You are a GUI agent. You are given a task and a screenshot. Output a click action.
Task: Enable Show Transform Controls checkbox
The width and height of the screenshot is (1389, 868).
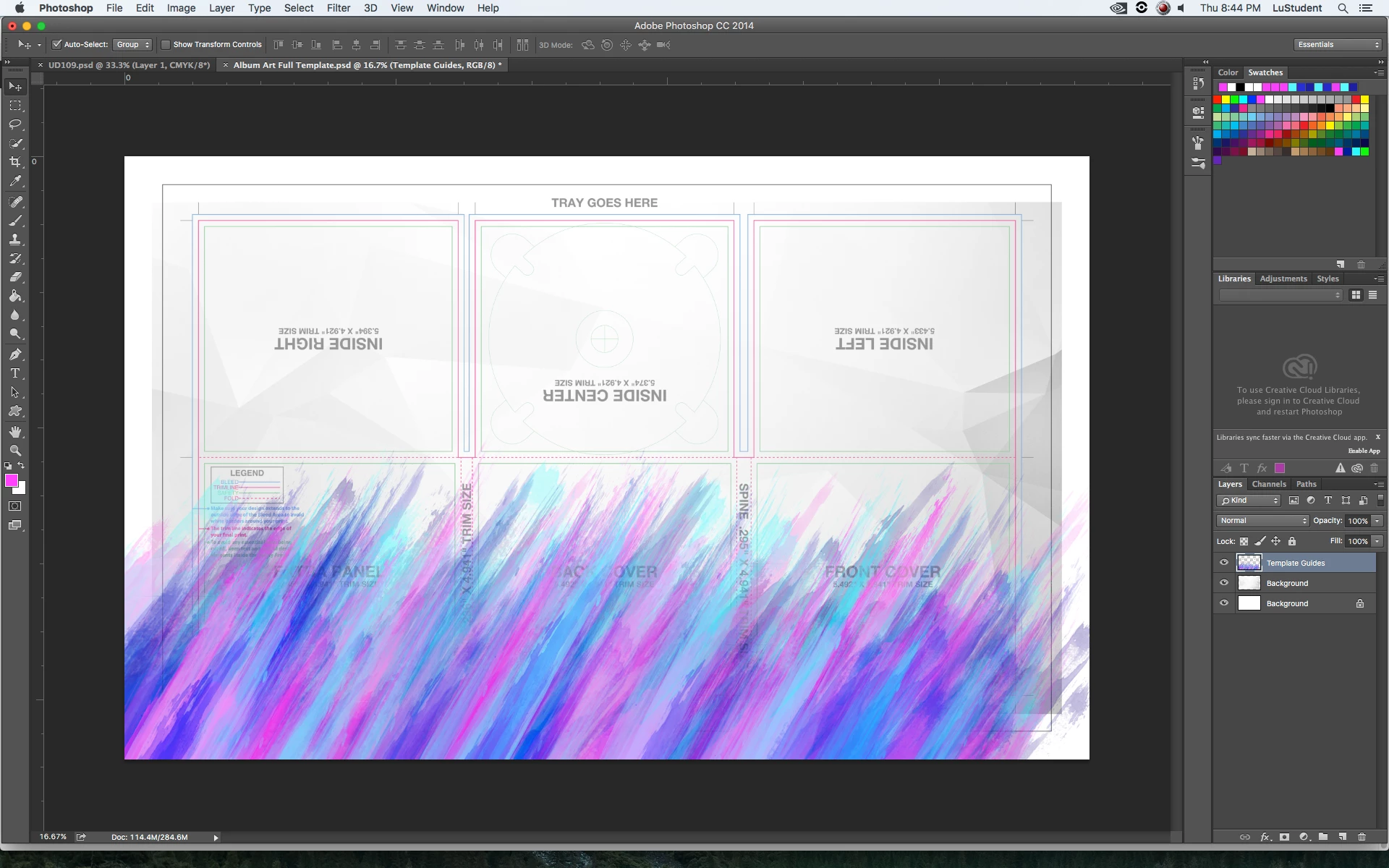pos(166,45)
